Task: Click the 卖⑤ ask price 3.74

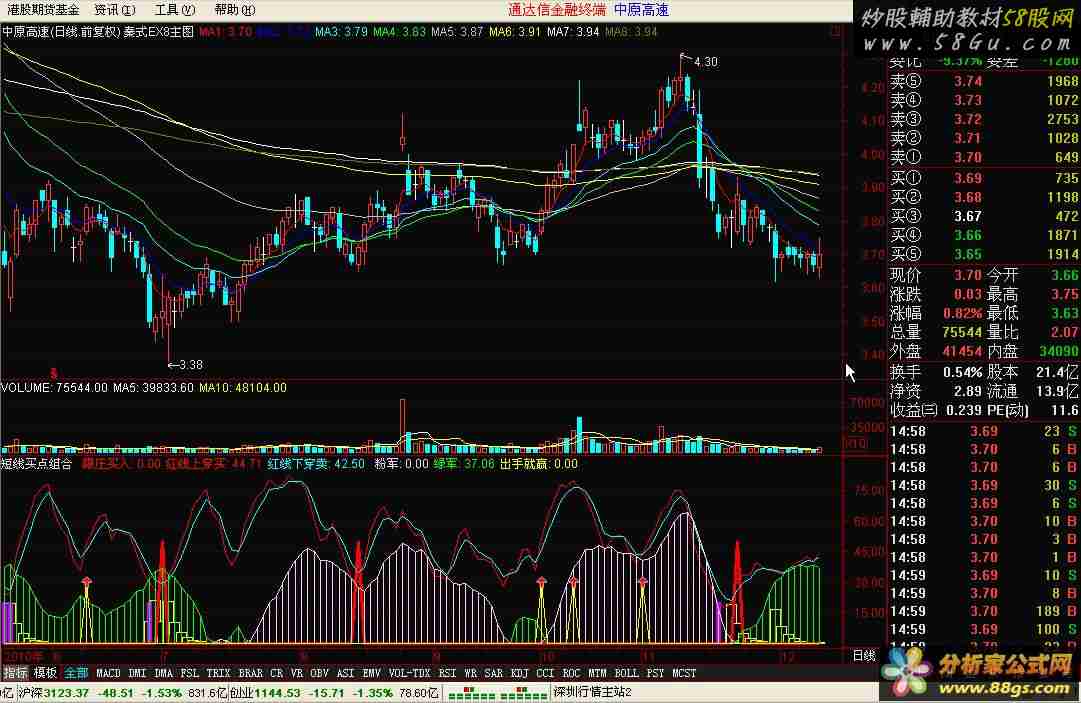Action: (x=968, y=81)
